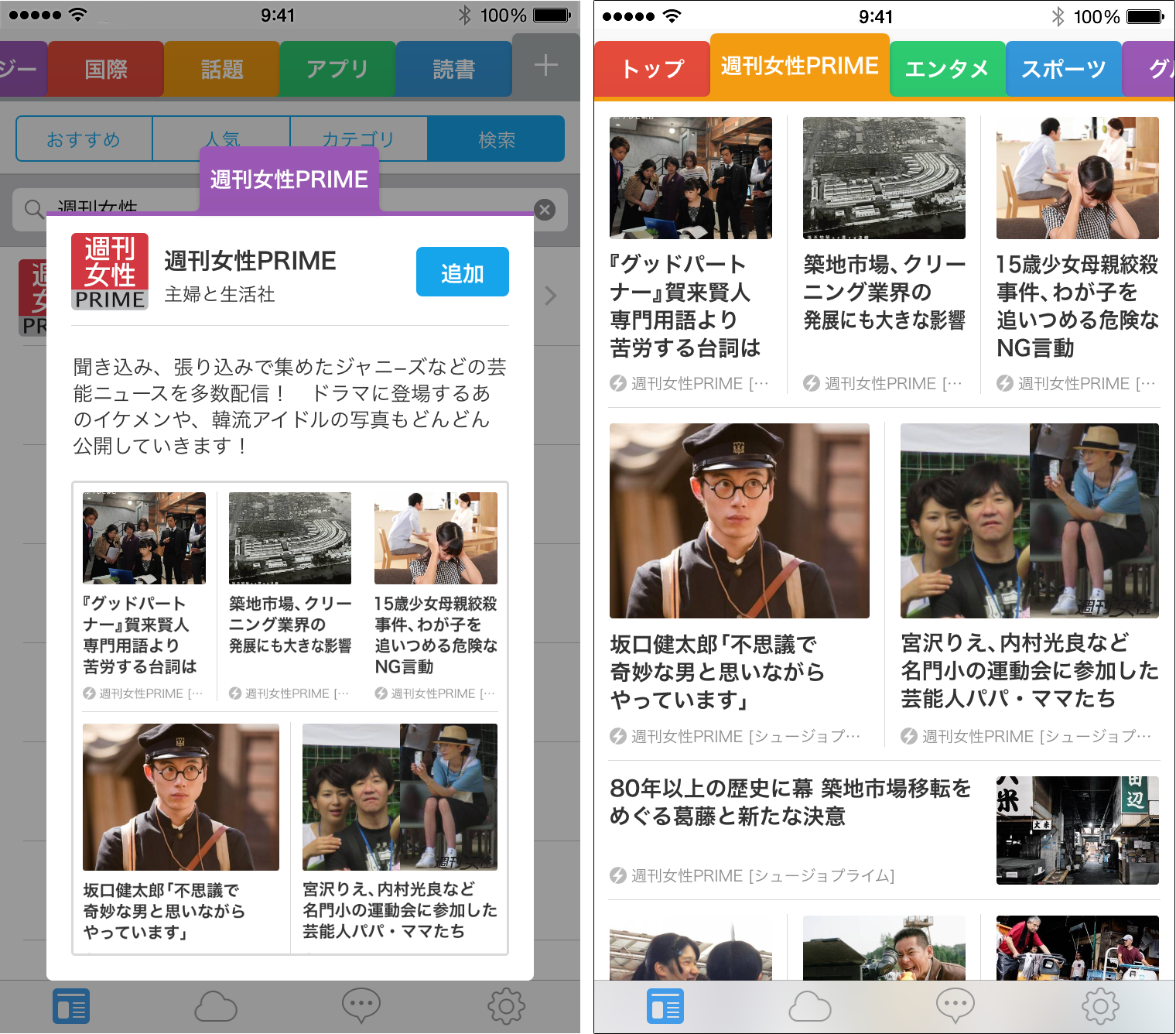This screenshot has height=1034, width=1176.
Task: Select the 週刊女性PRIME tab on the right screen
Action: [x=800, y=66]
